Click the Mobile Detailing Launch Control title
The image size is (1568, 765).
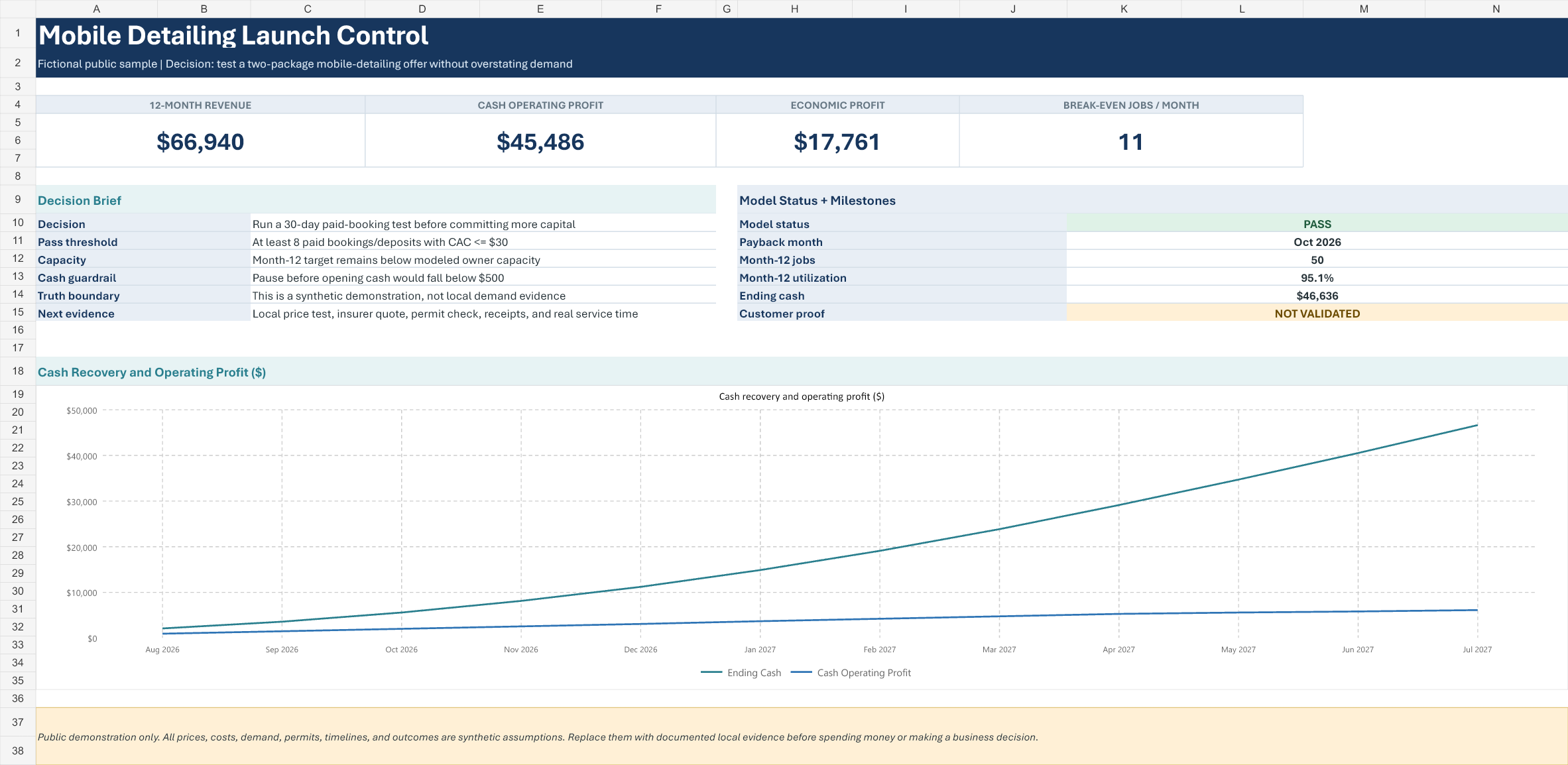(x=233, y=35)
